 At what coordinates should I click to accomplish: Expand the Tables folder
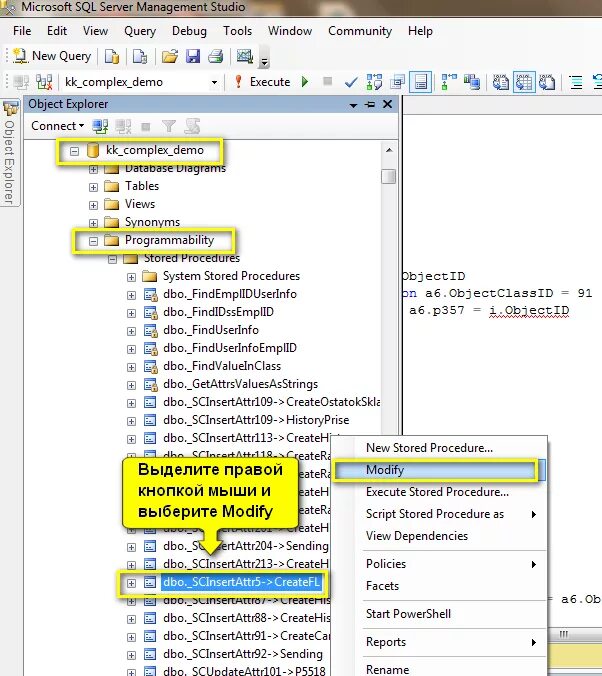[93, 187]
